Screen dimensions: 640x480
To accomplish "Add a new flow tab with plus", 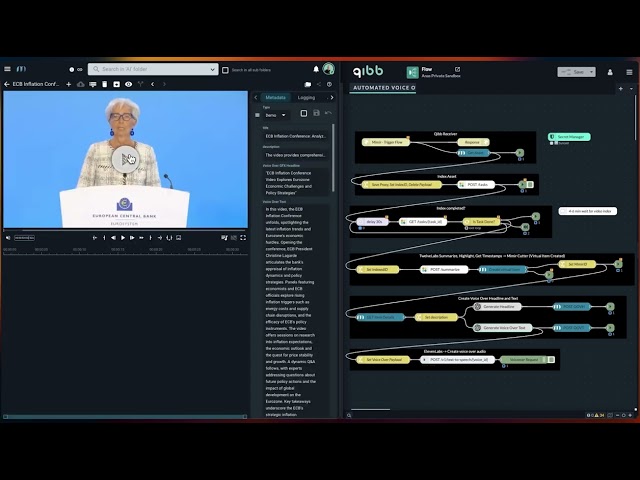I will click(x=621, y=89).
